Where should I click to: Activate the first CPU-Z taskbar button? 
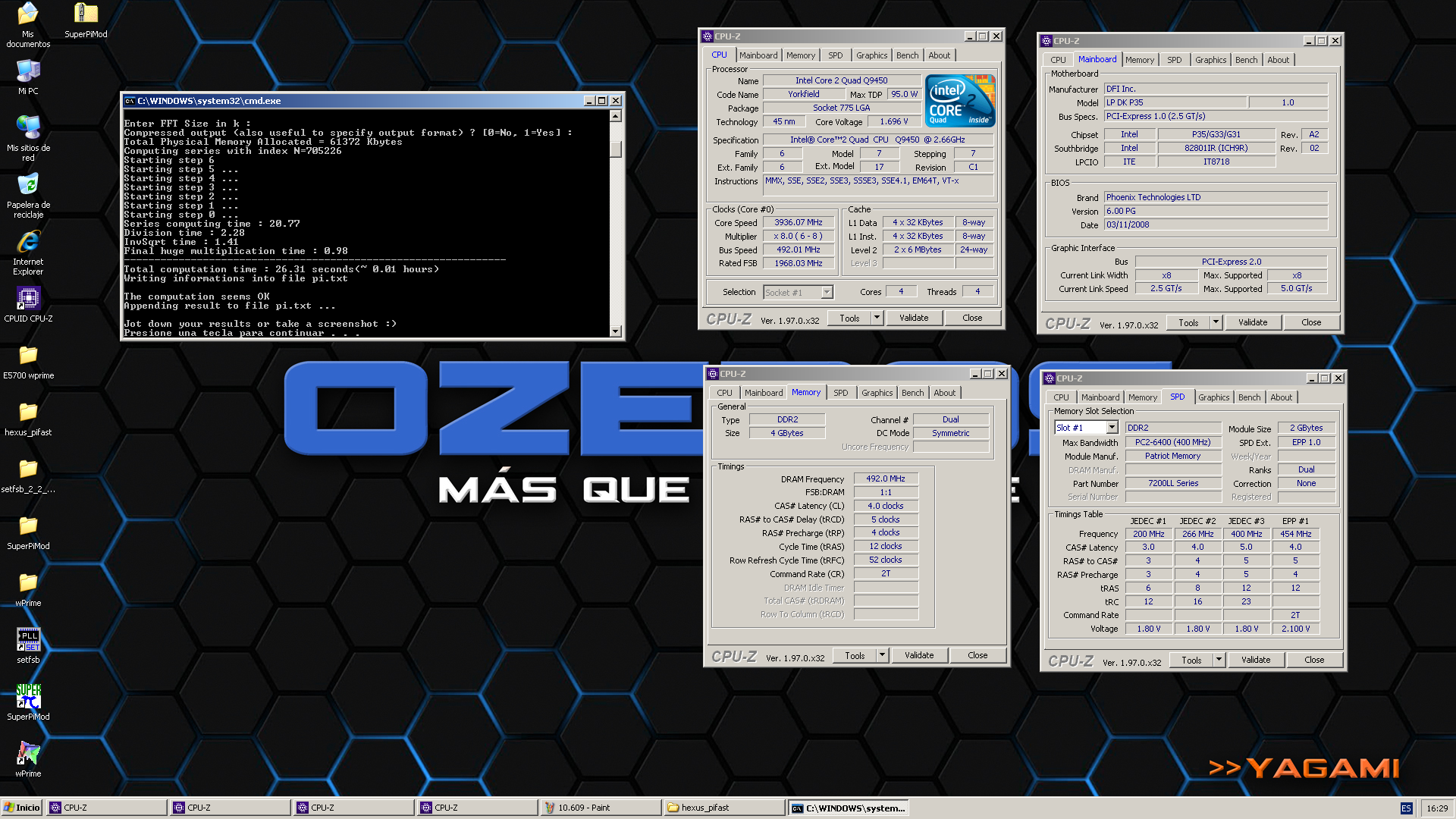(106, 808)
